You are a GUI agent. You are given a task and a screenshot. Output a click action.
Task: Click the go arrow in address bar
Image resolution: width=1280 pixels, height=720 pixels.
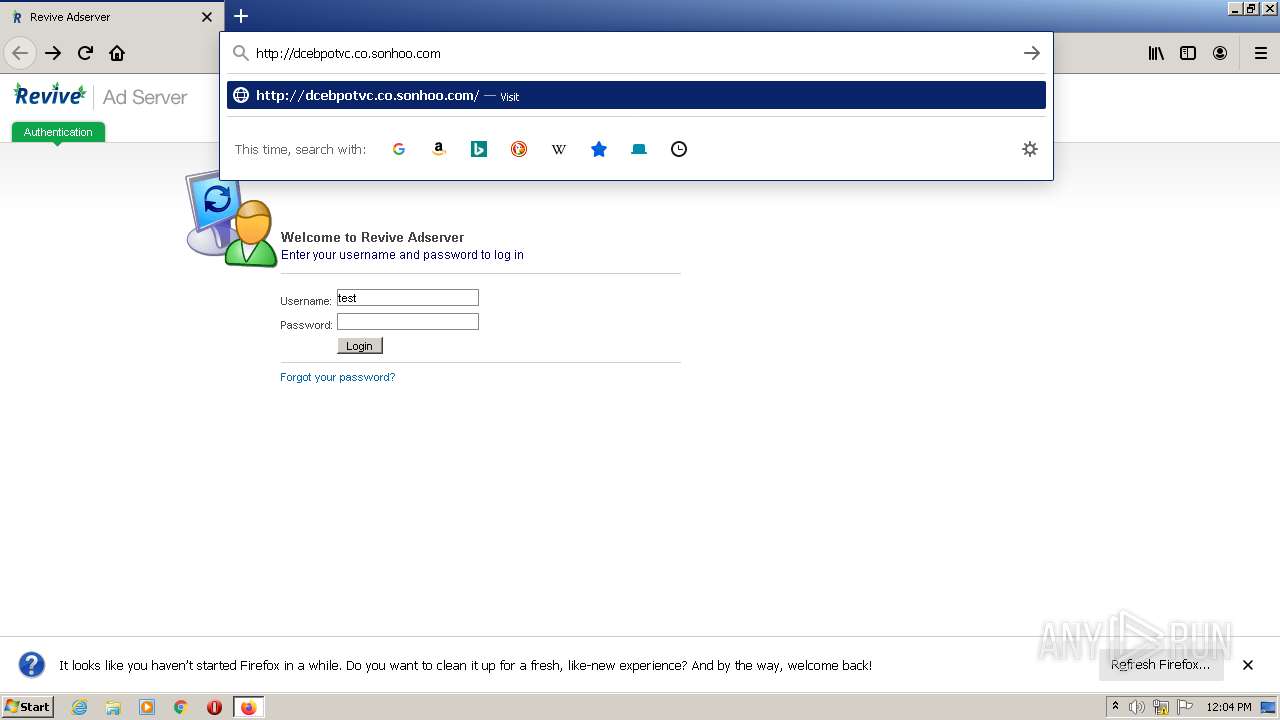pyautogui.click(x=1032, y=53)
